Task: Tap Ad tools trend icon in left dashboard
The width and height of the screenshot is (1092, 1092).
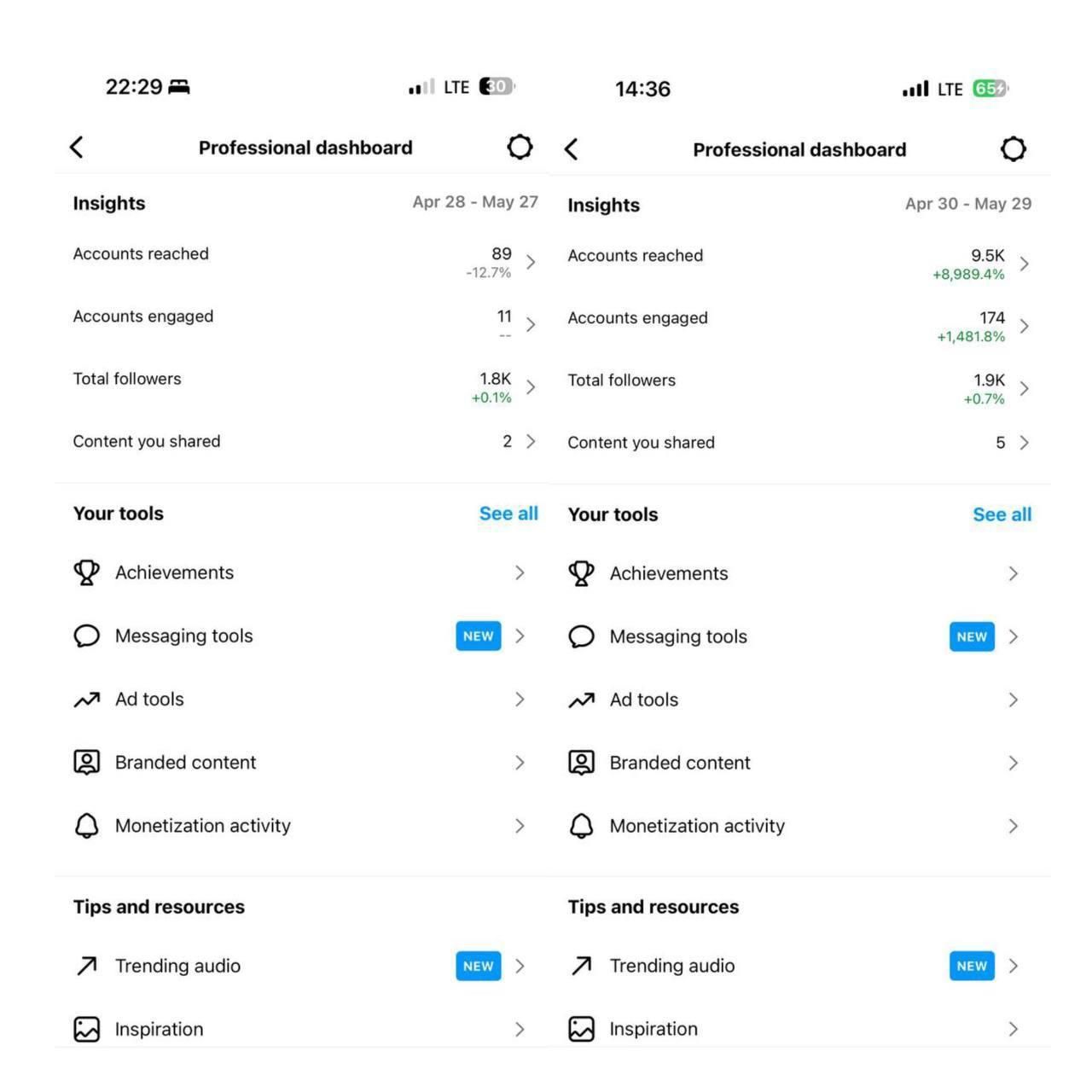Action: click(x=86, y=700)
